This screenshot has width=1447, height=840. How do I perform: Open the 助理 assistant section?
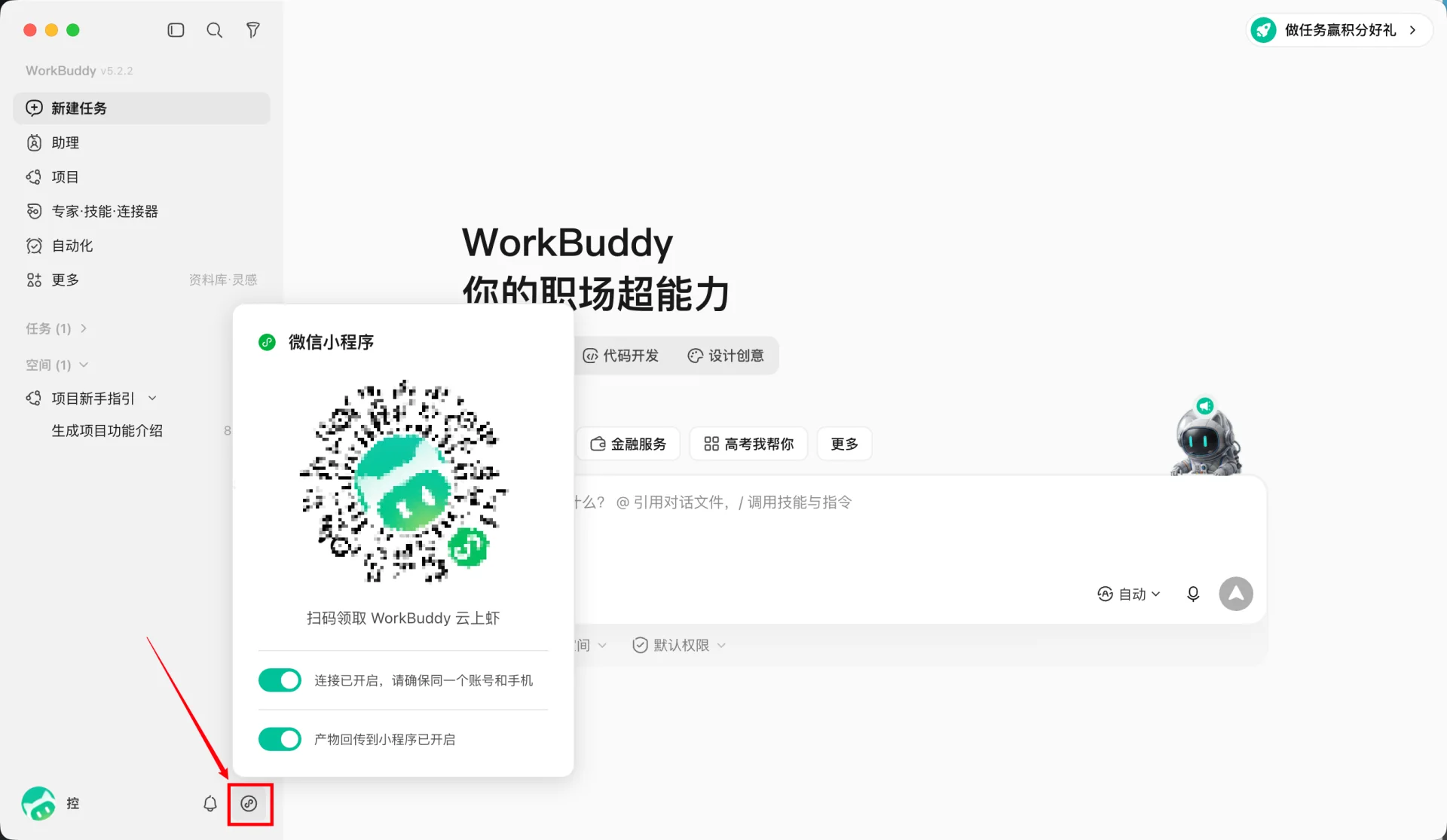(x=142, y=142)
